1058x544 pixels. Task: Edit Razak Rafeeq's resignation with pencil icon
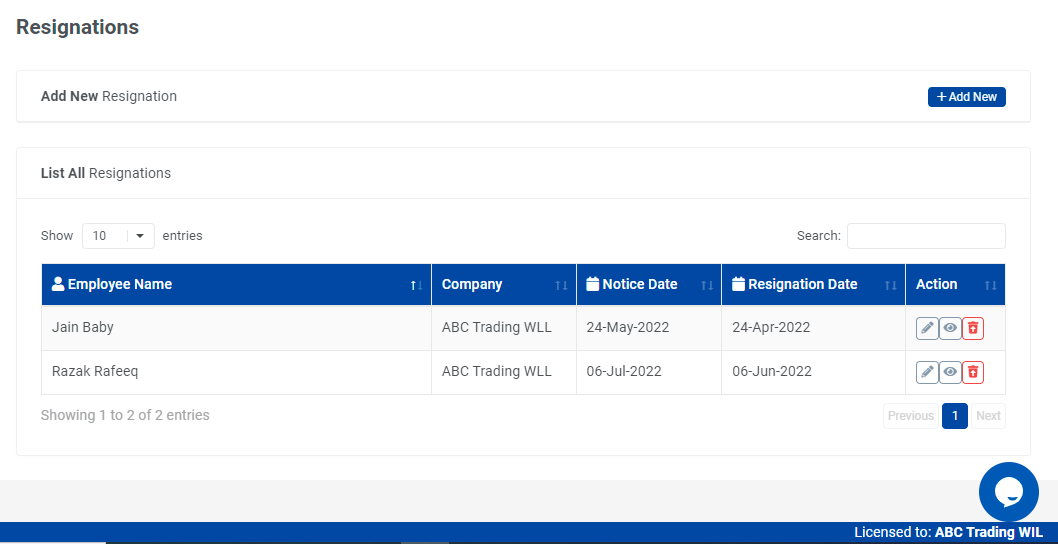[927, 372]
